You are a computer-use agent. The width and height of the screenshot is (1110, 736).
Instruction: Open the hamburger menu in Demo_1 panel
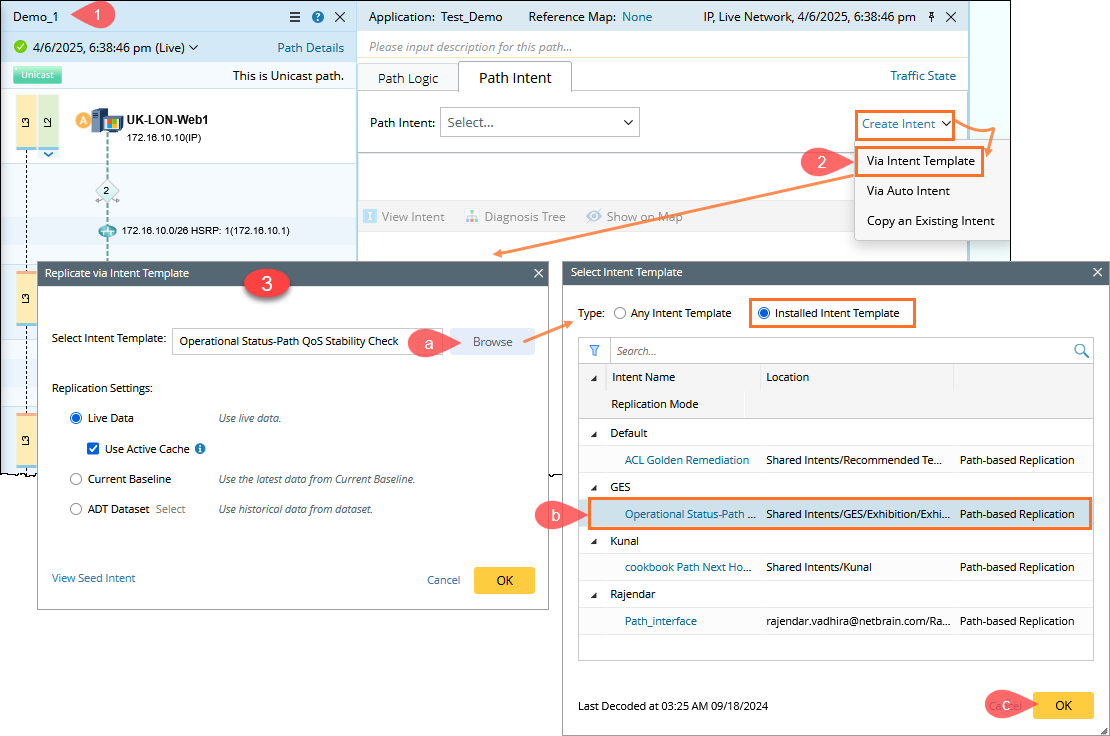294,17
